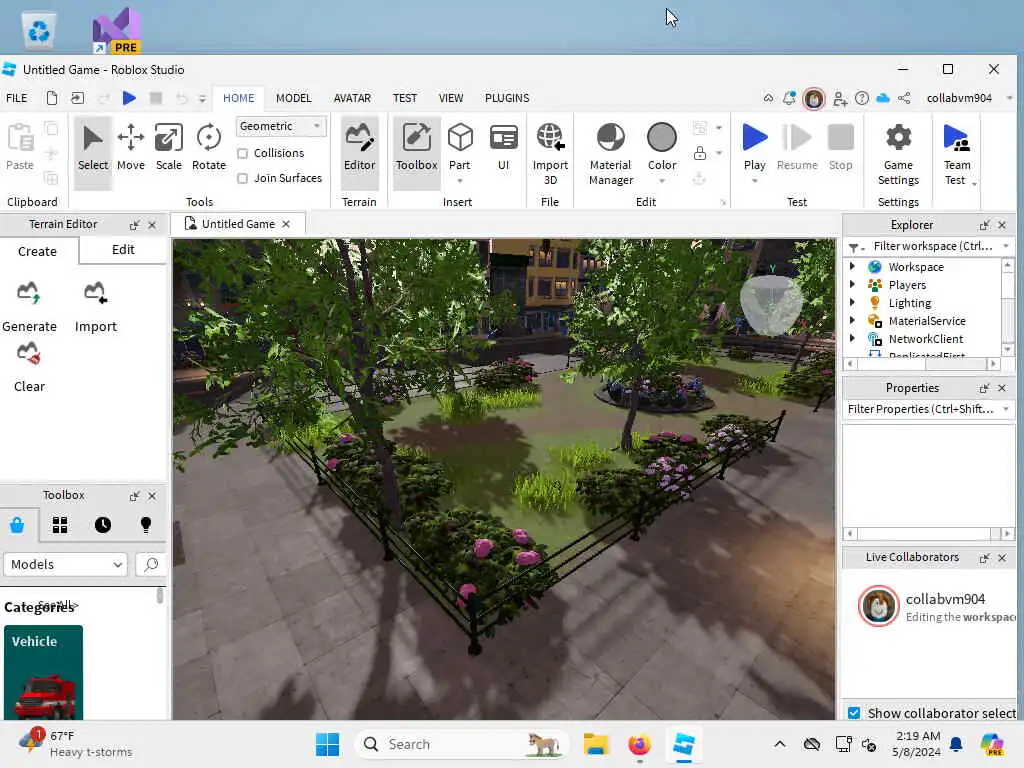1024x768 pixels.
Task: Enable Join Surfaces checkbox
Action: 242,178
